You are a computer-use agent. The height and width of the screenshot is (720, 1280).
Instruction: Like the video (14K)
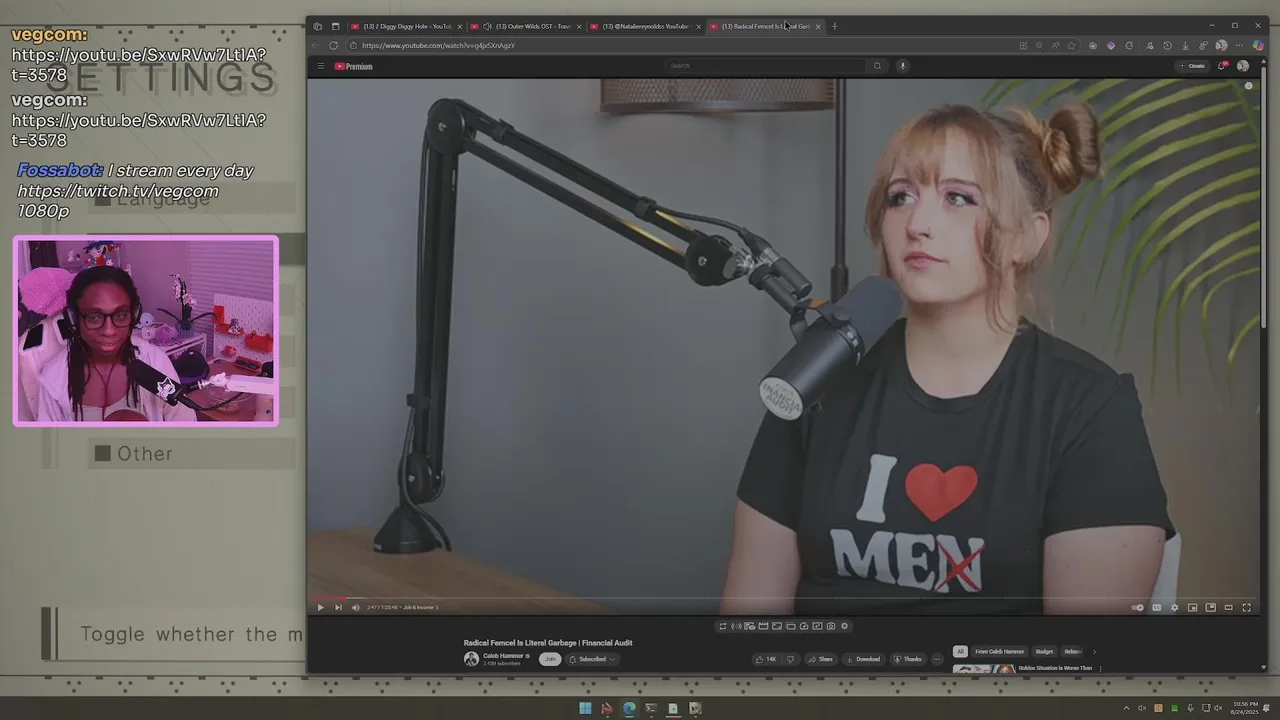(x=766, y=659)
